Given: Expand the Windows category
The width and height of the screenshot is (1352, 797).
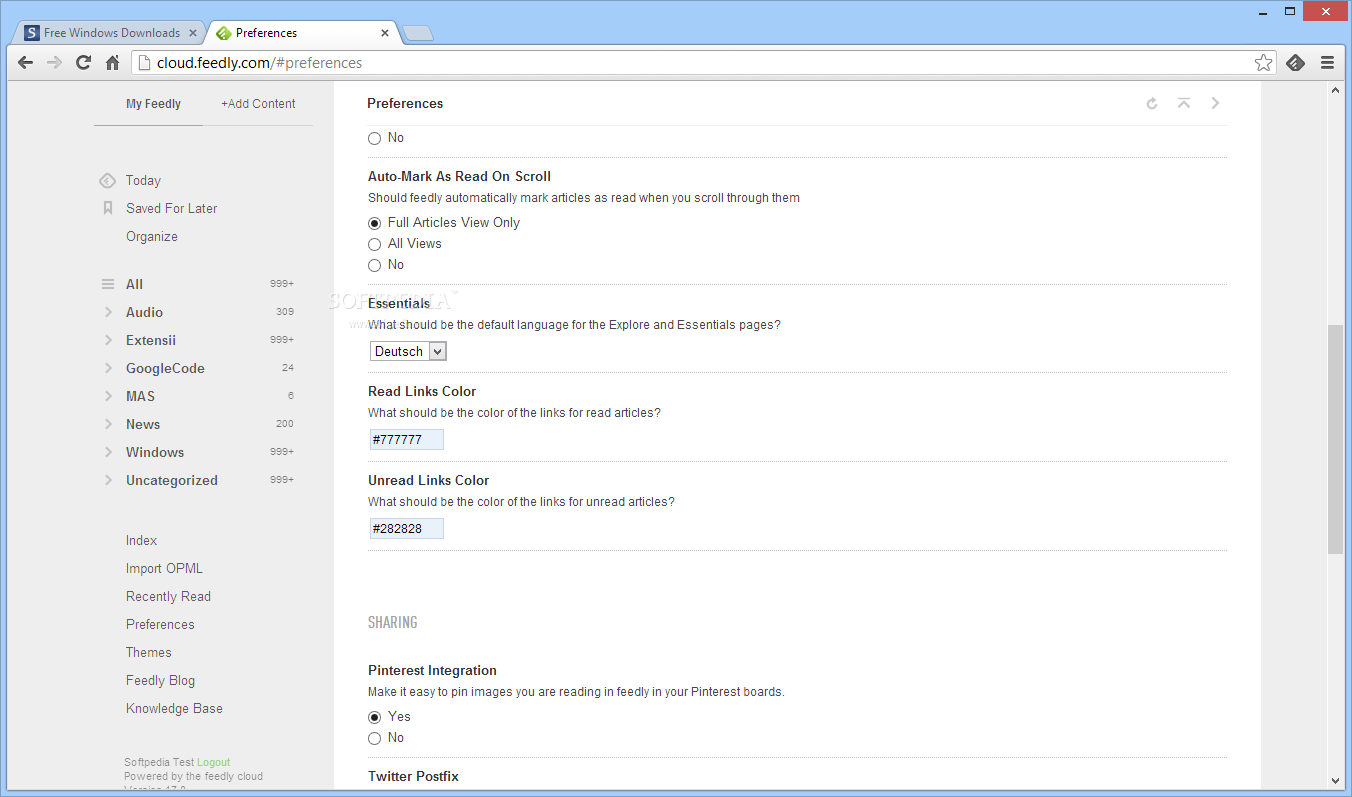Looking at the screenshot, I should (x=108, y=452).
